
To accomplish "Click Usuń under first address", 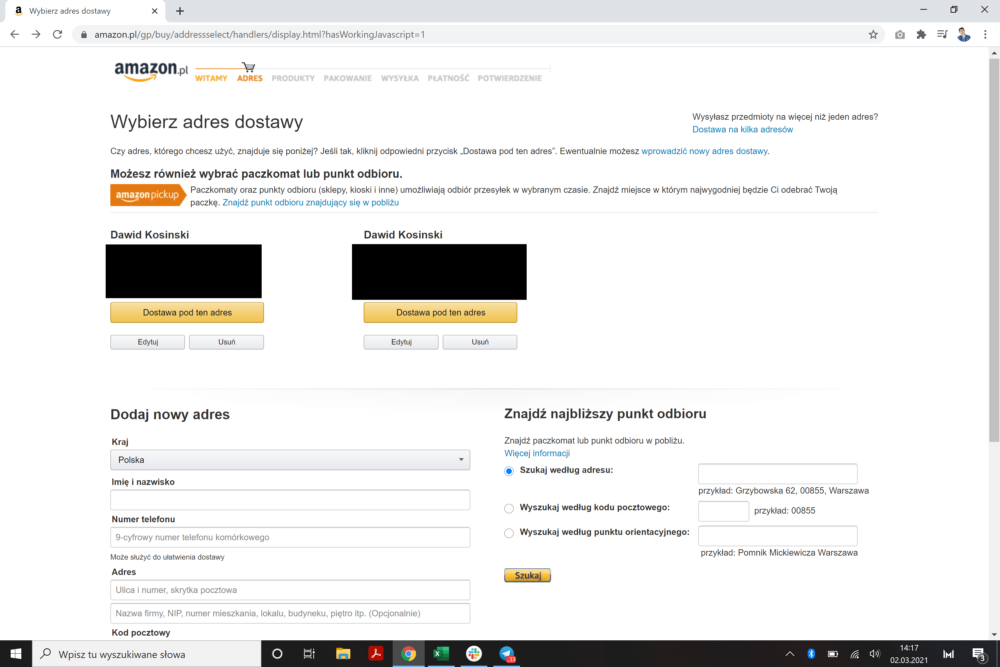I will click(226, 342).
